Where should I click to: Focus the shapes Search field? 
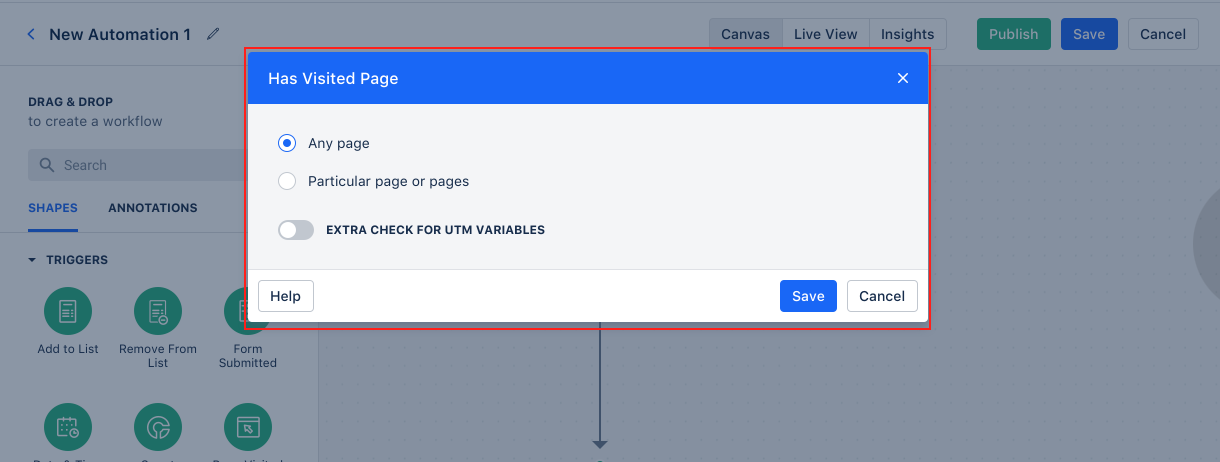click(x=138, y=165)
